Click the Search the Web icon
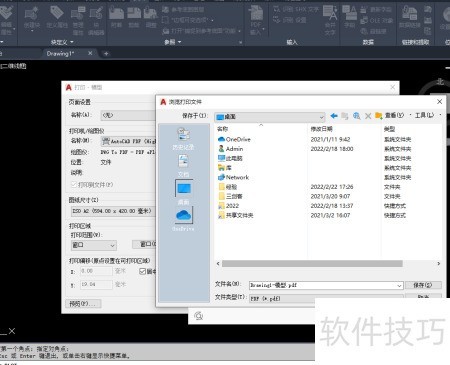 356,116
